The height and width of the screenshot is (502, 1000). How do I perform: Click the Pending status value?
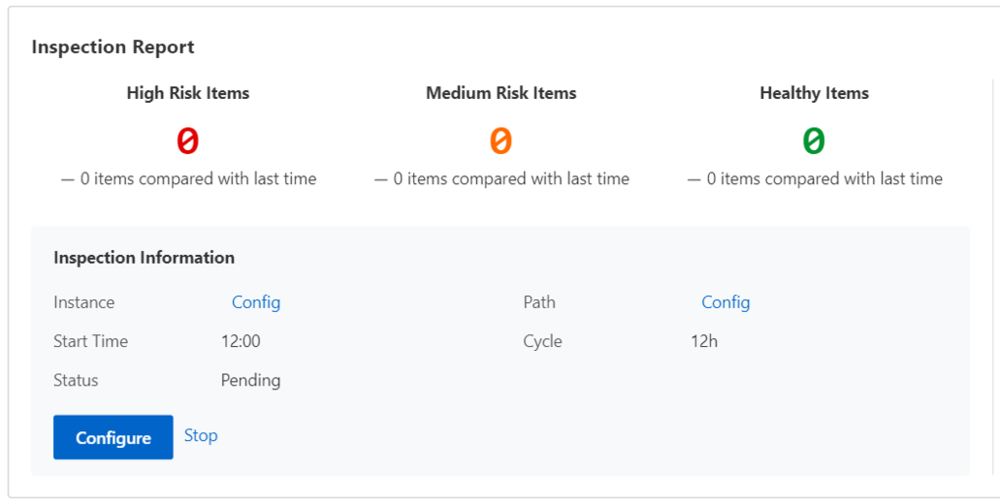[x=251, y=380]
